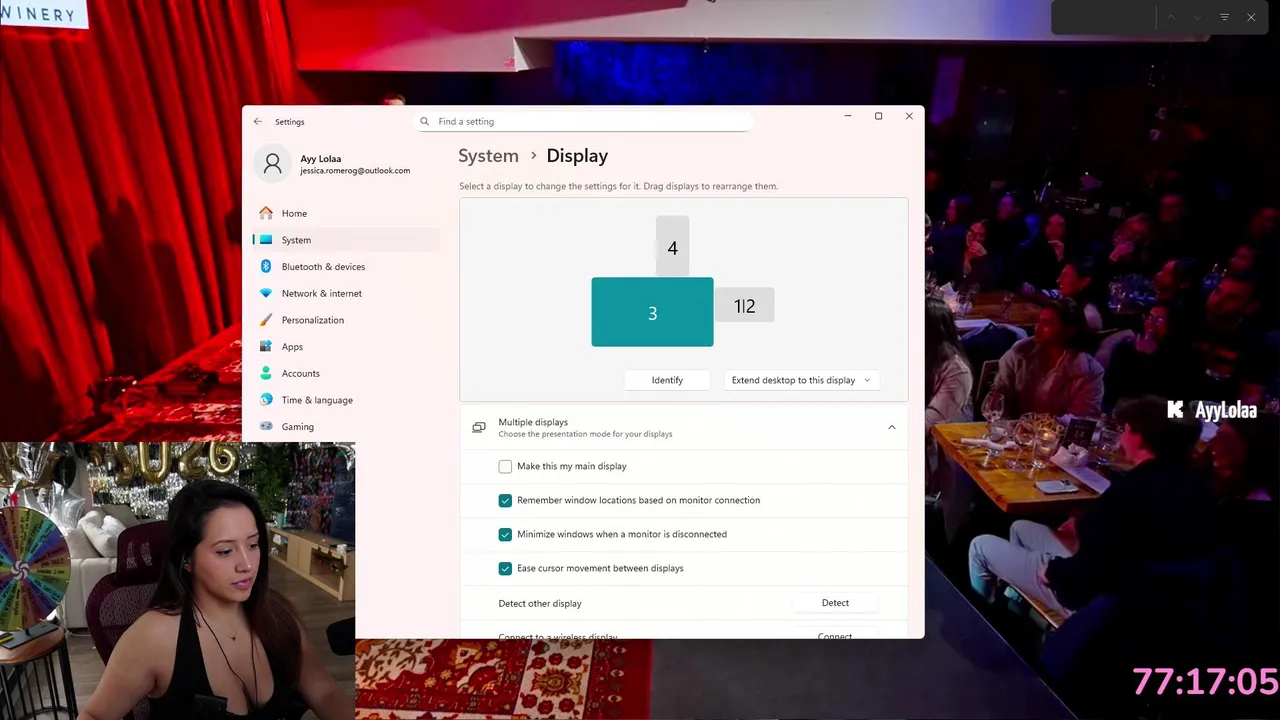The width and height of the screenshot is (1280, 720).
Task: Uncheck Minimize windows when monitor is disconnected
Action: (x=505, y=534)
